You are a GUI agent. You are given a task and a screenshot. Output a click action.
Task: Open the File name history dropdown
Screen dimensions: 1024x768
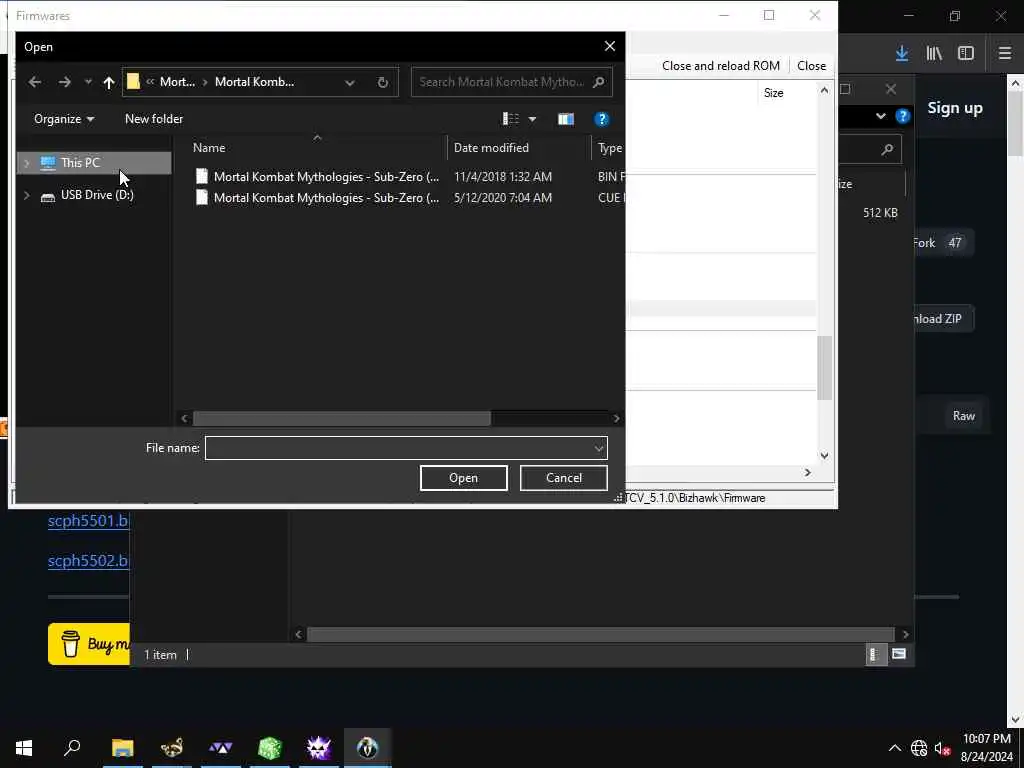[598, 448]
